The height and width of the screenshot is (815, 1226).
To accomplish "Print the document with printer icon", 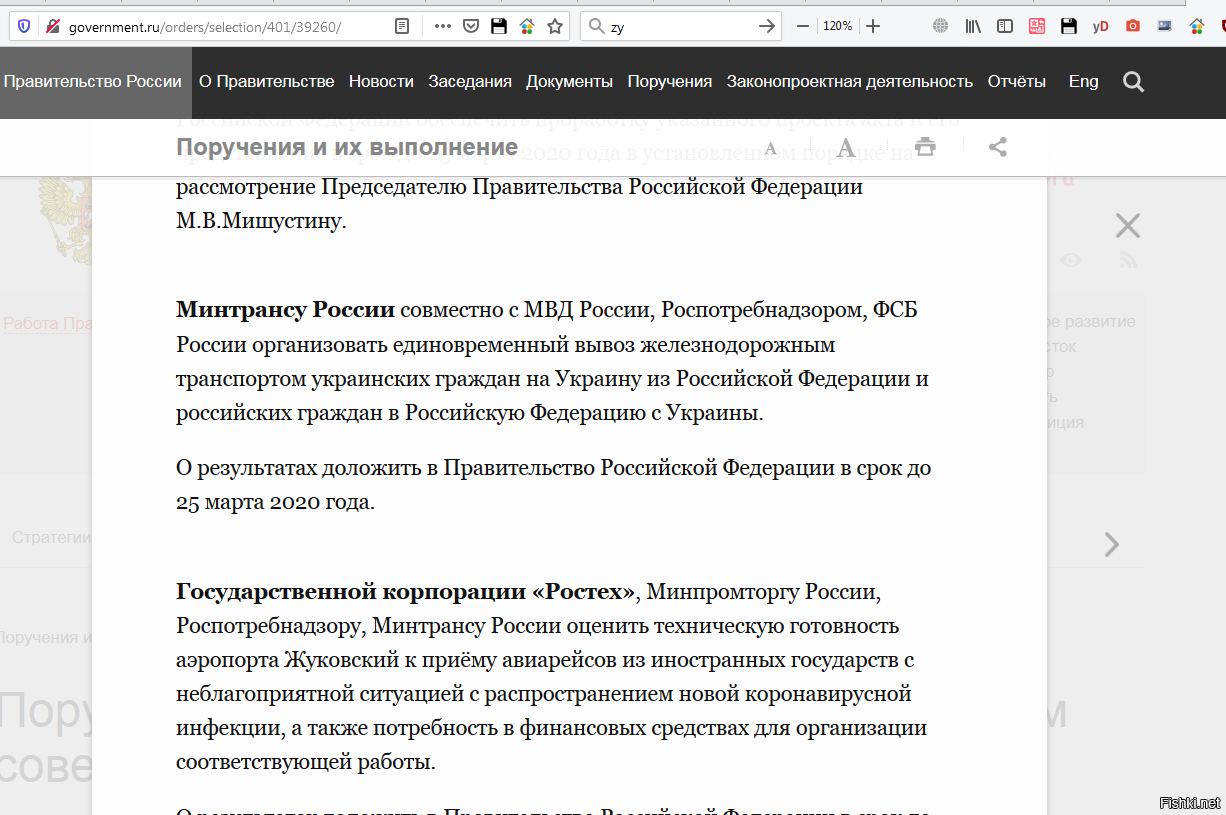I will [926, 148].
